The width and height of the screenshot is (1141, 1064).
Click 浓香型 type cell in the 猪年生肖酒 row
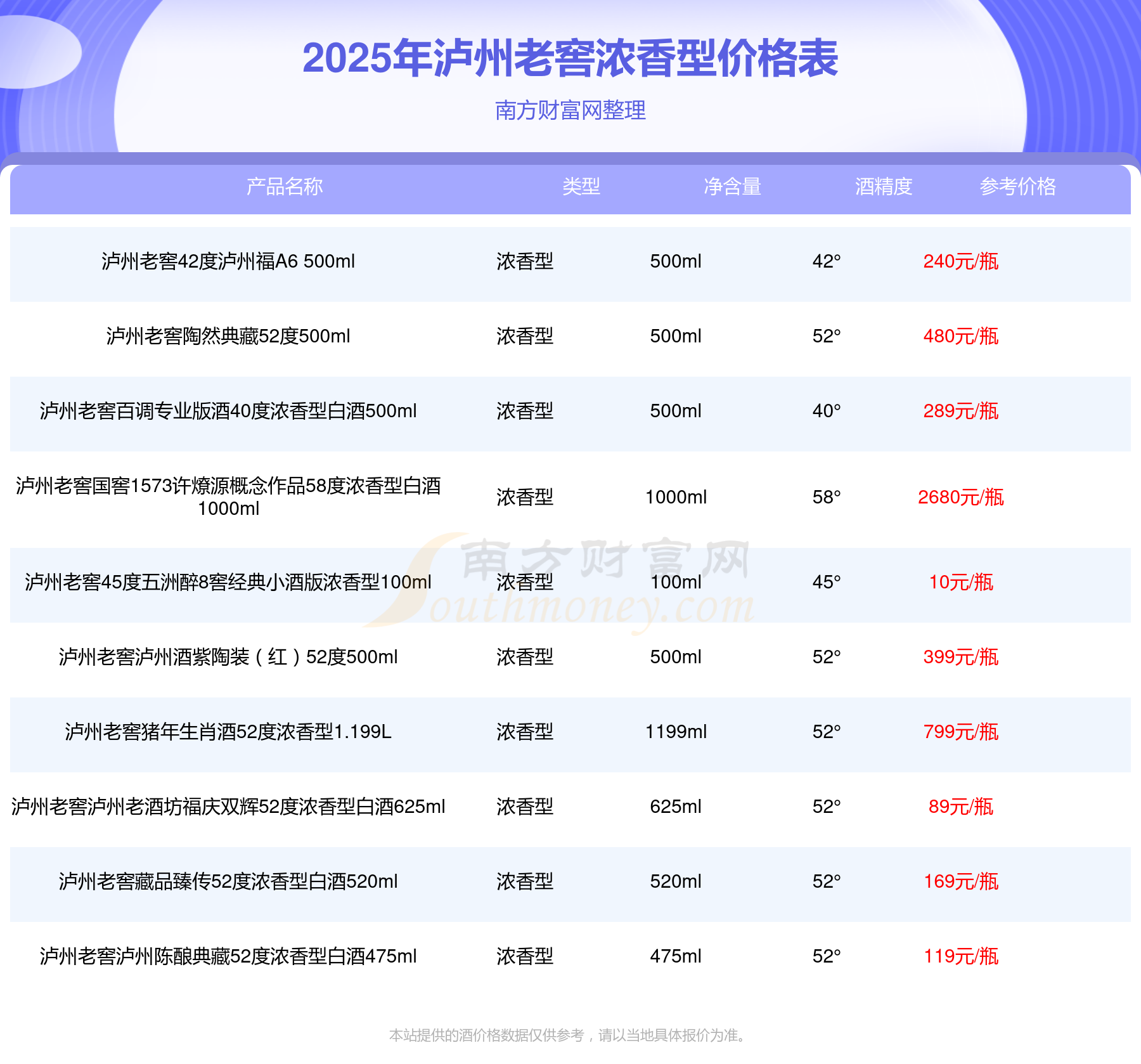525,732
